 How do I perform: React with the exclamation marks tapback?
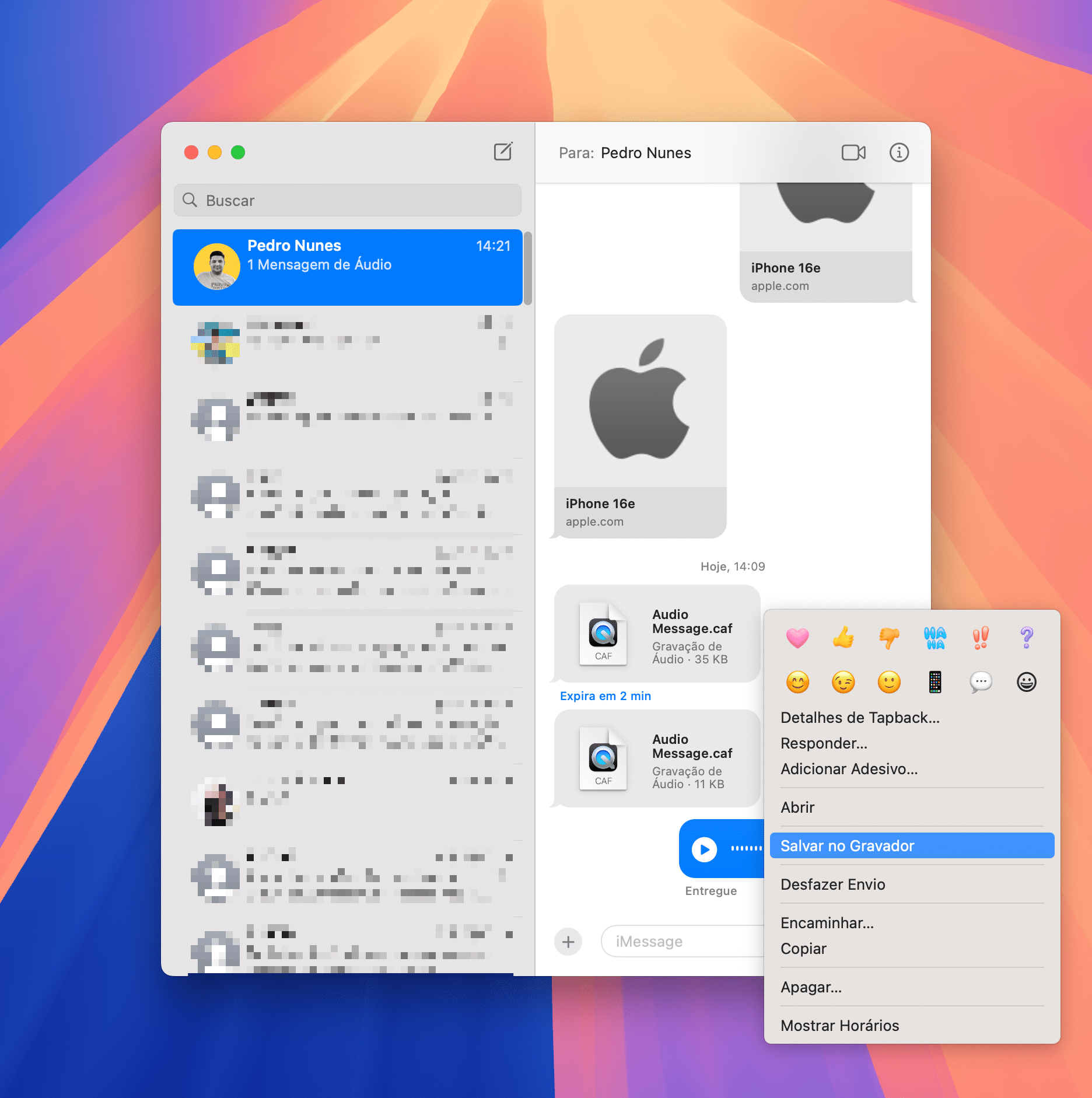pyautogui.click(x=981, y=637)
